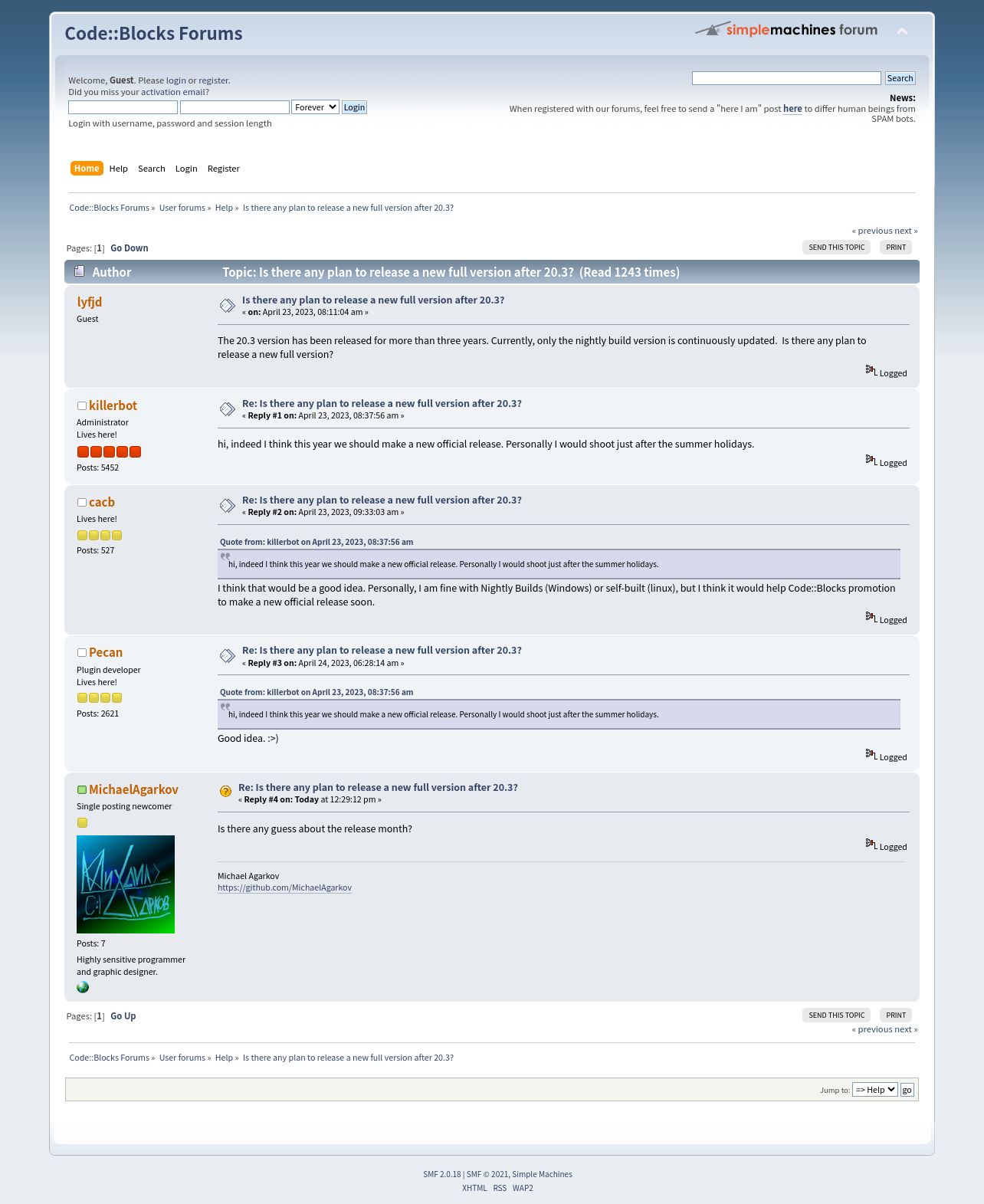This screenshot has height=1204, width=984.
Task: Open User forums in top breadcrumb
Action: point(182,208)
